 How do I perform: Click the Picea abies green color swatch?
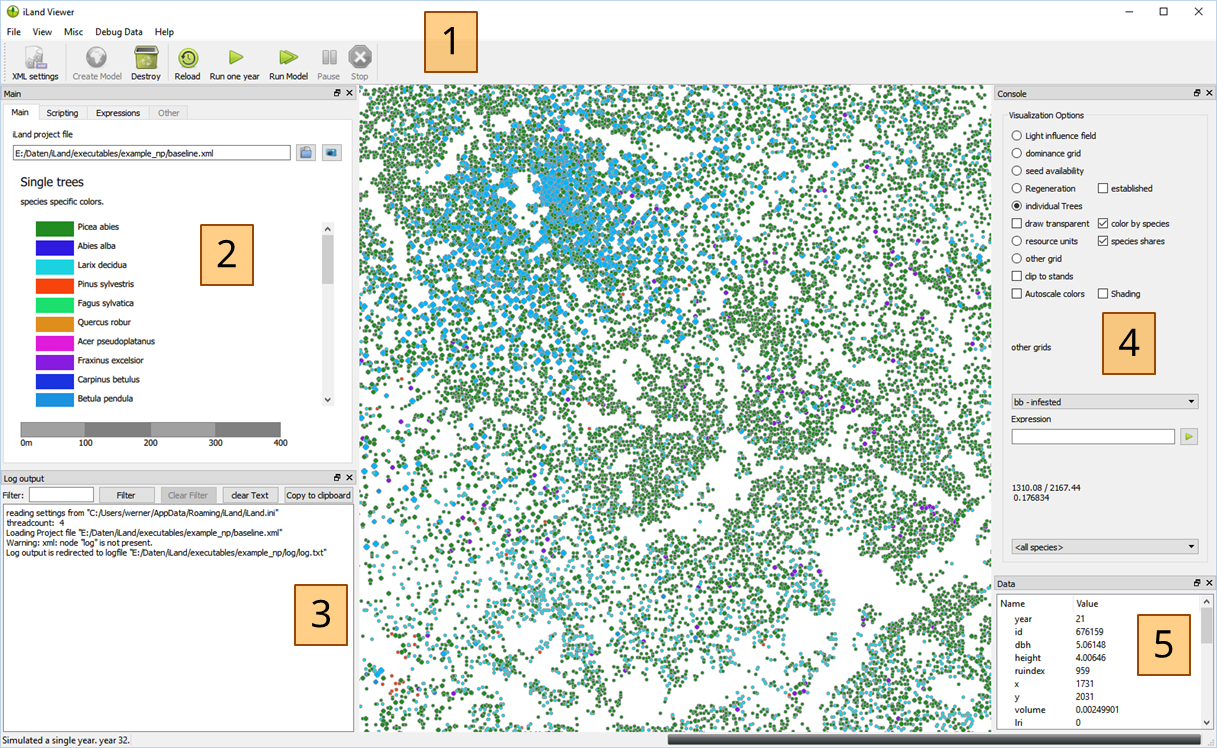55,228
